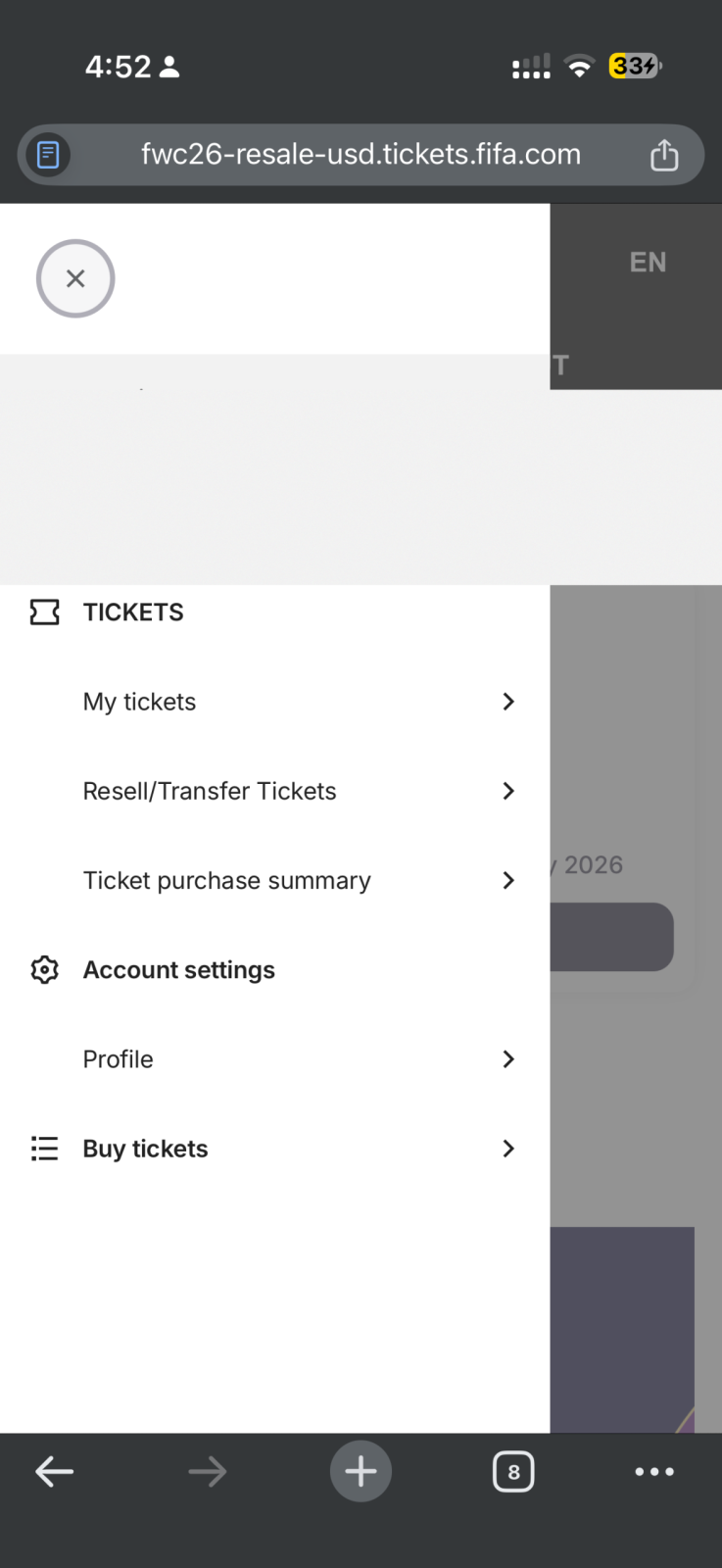722x1568 pixels.
Task: Tap the browser forward arrow
Action: tap(207, 1471)
